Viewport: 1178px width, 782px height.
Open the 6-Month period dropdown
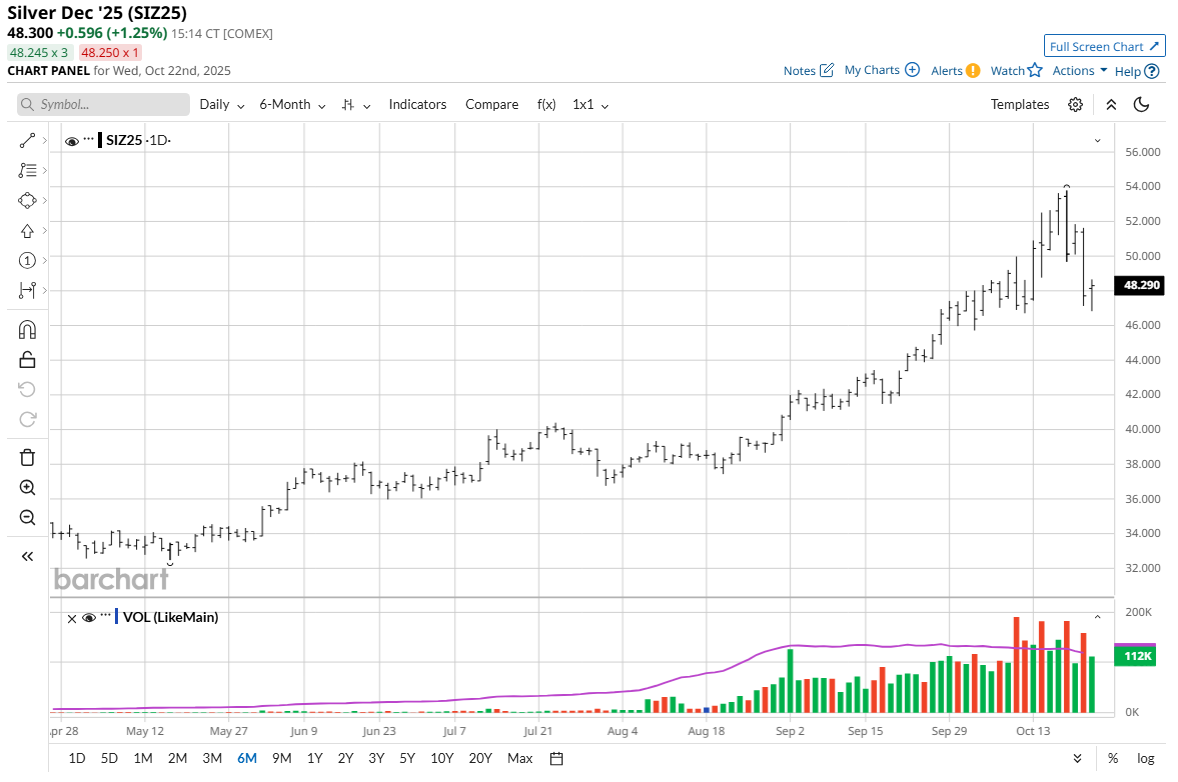click(292, 104)
